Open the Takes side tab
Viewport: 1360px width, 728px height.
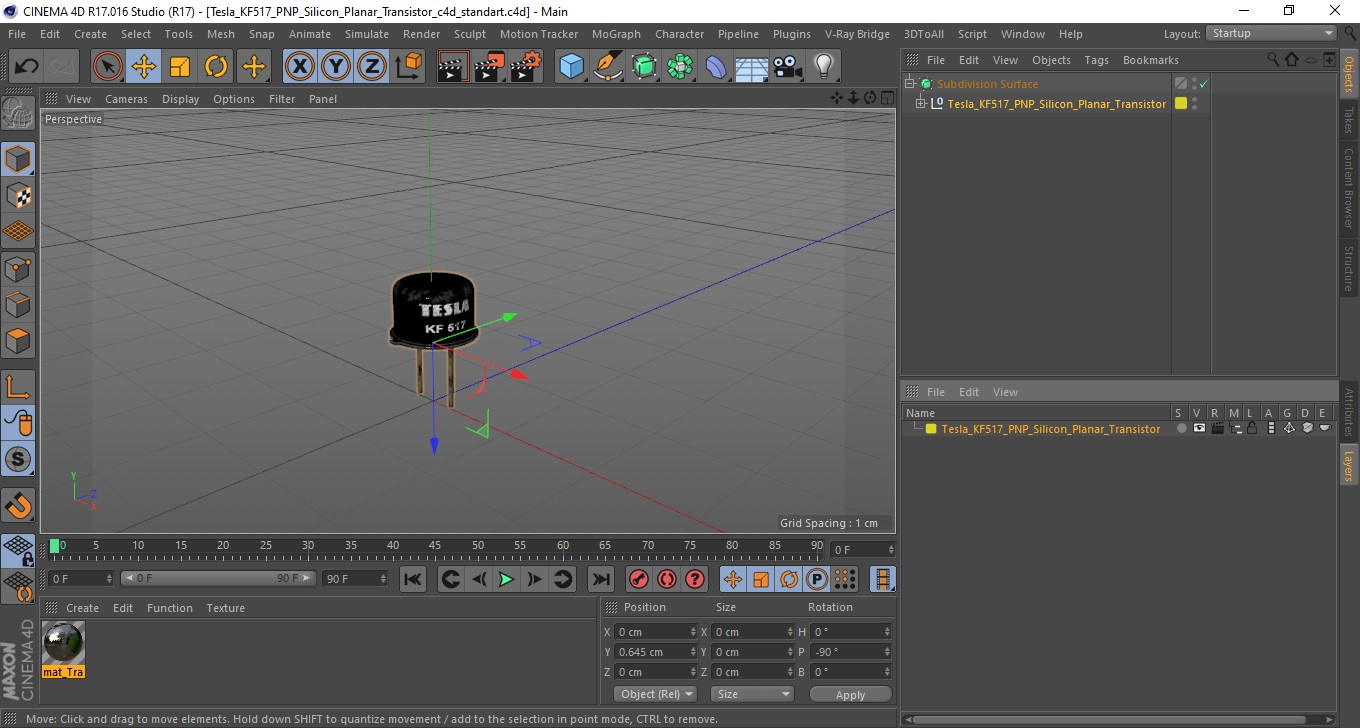pos(1349,120)
